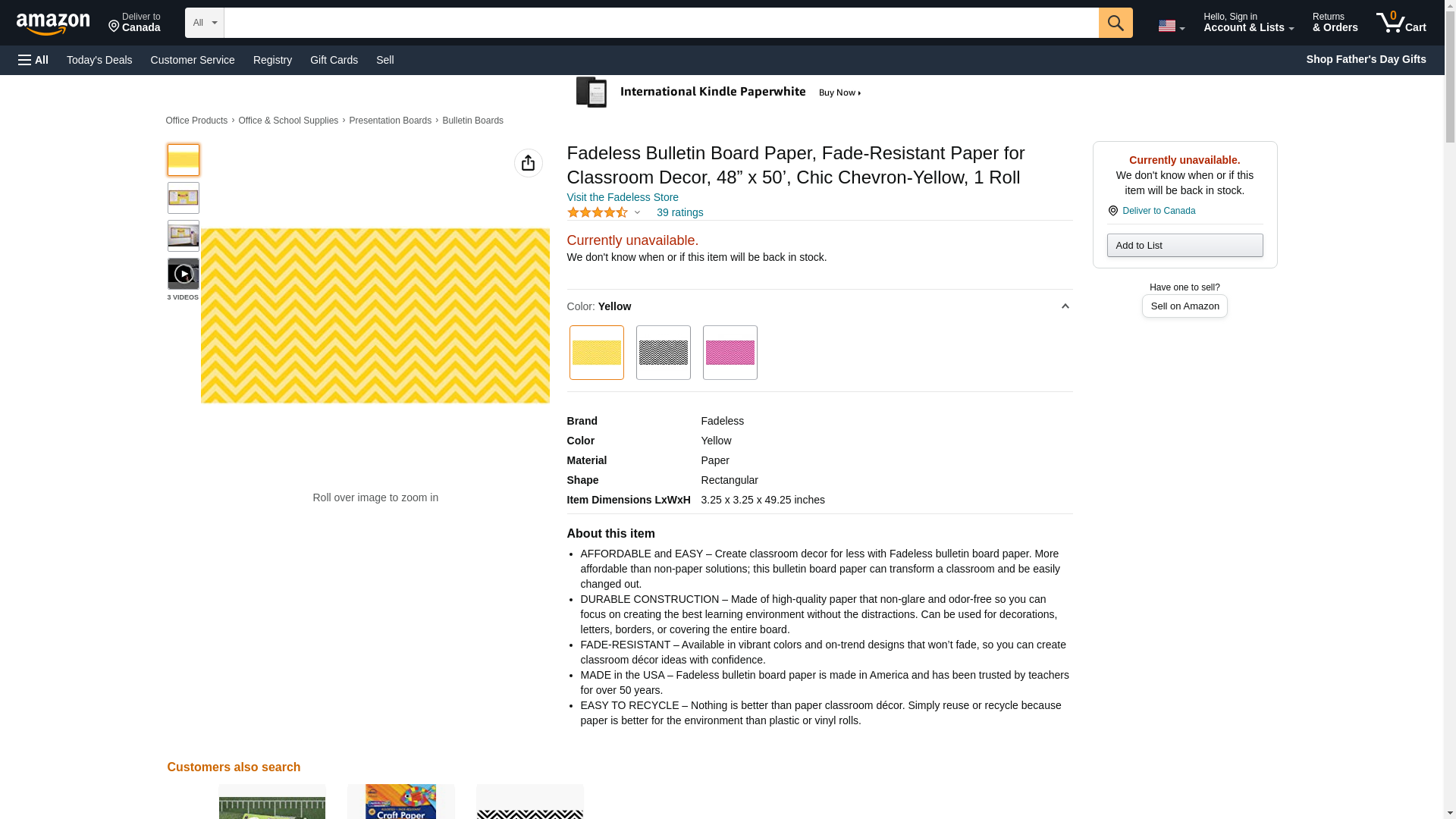Open the US flag language selector
1456x819 pixels.
[x=1170, y=26]
